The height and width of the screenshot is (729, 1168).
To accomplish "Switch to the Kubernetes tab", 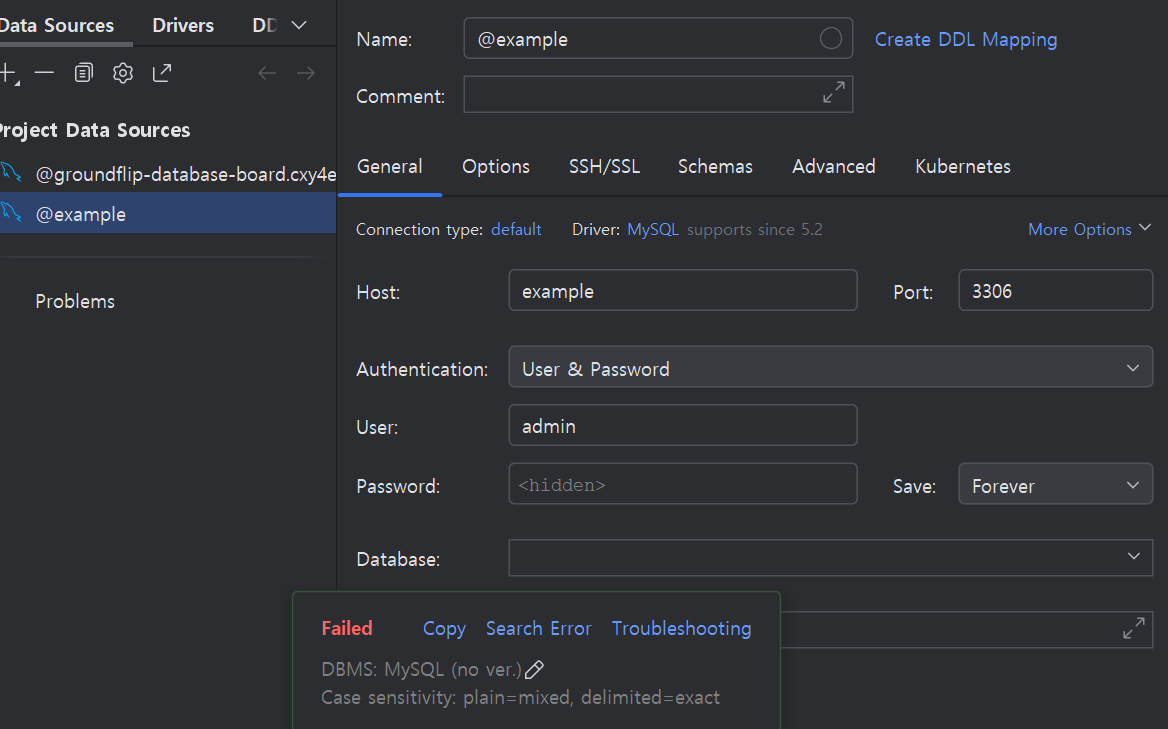I will 962,166.
